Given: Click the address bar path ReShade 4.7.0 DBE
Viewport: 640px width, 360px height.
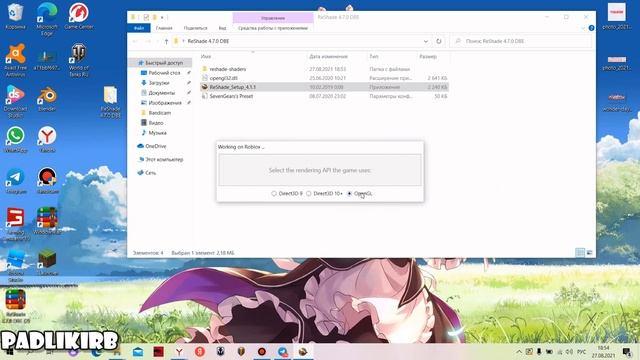Looking at the screenshot, I should (208, 41).
